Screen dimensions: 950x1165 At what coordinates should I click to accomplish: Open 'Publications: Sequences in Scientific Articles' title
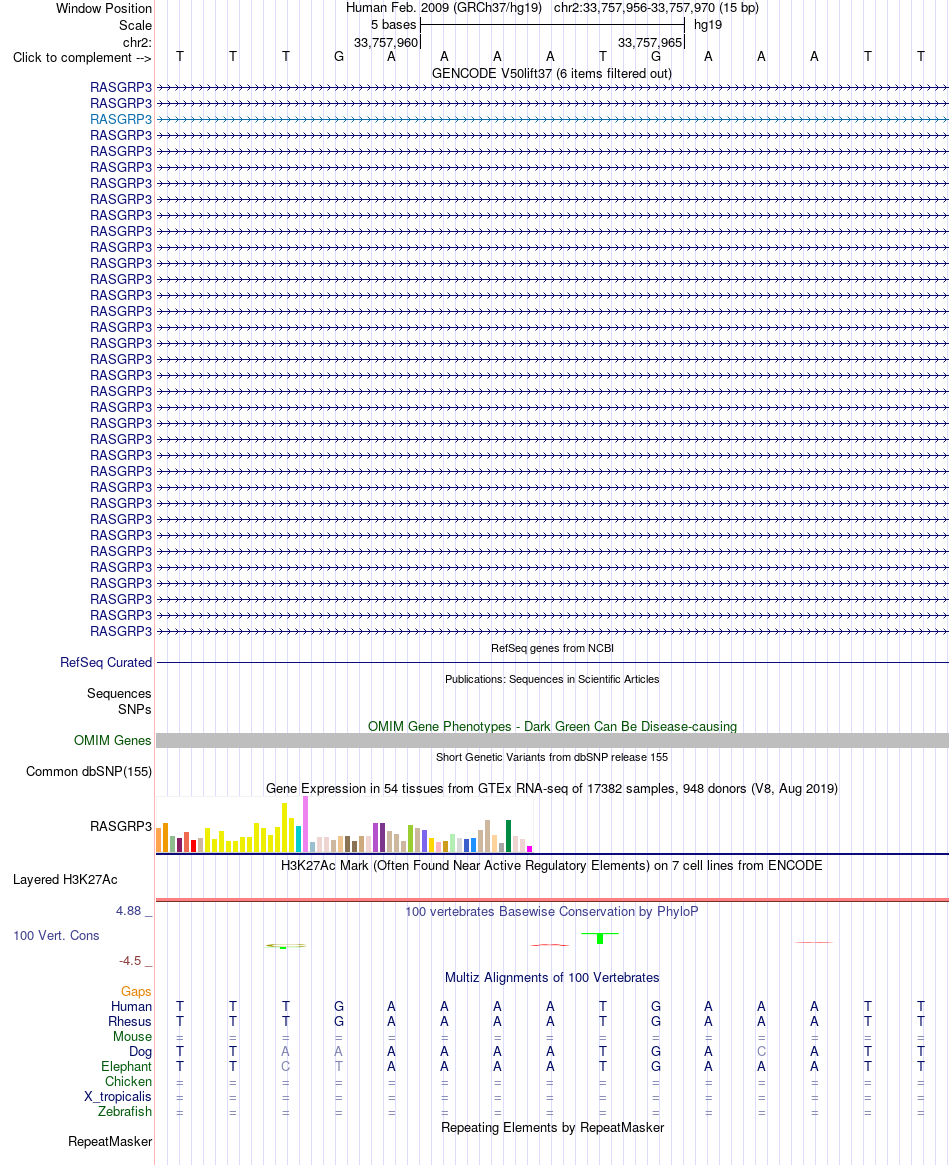tap(552, 679)
